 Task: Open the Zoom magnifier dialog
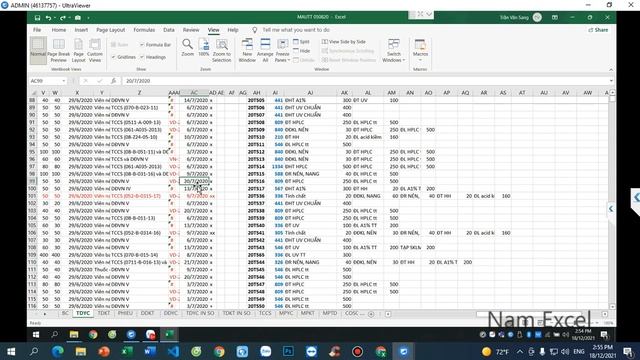[187, 48]
